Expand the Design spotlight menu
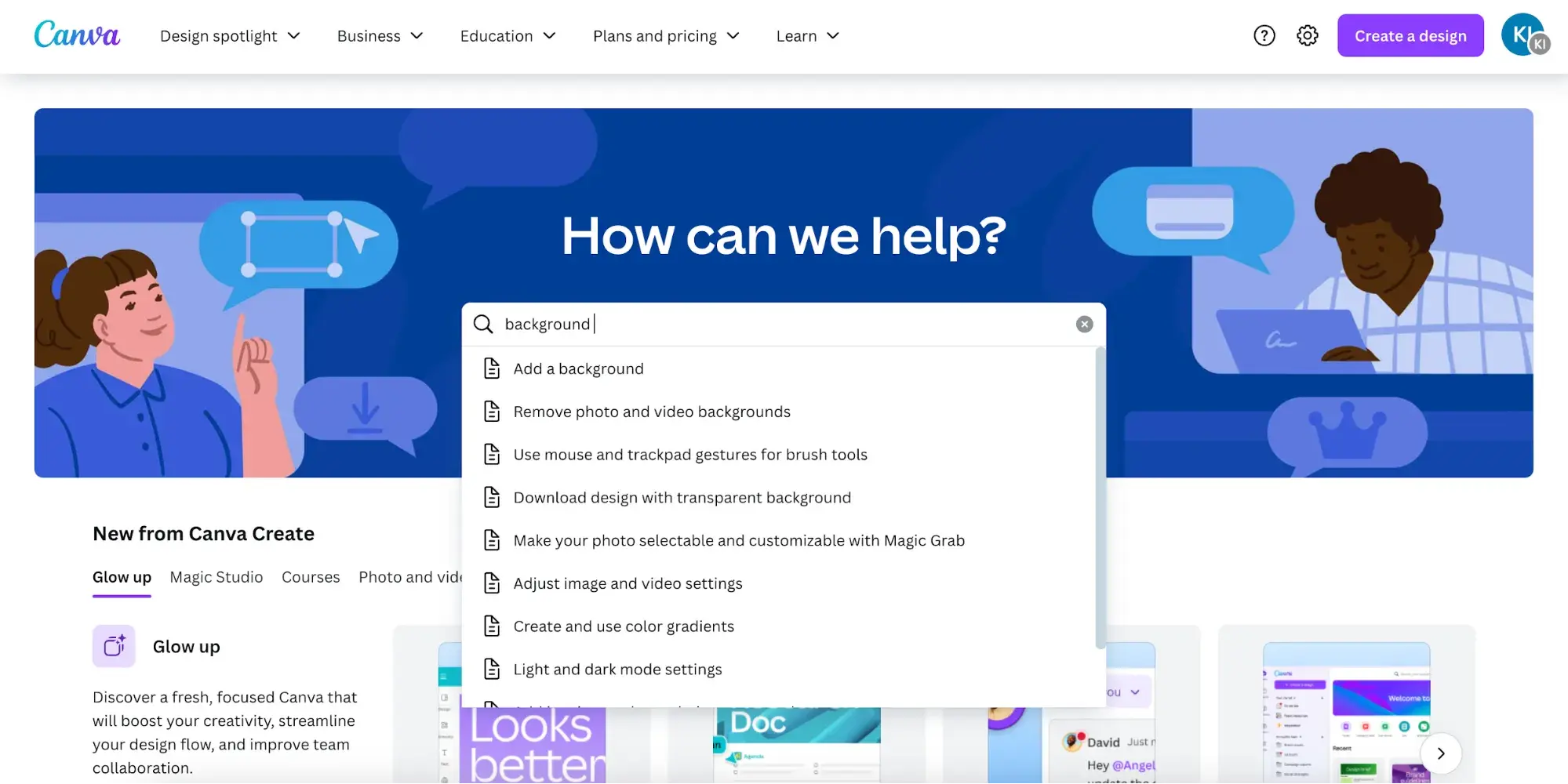This screenshot has height=784, width=1568. [230, 36]
